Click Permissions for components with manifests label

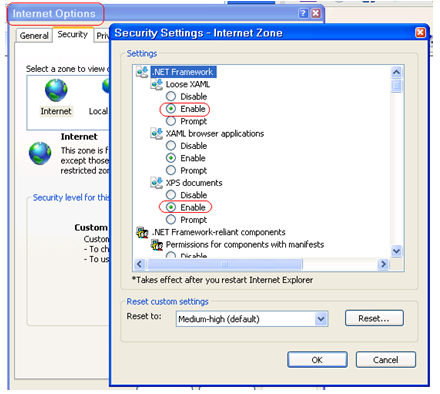click(245, 245)
